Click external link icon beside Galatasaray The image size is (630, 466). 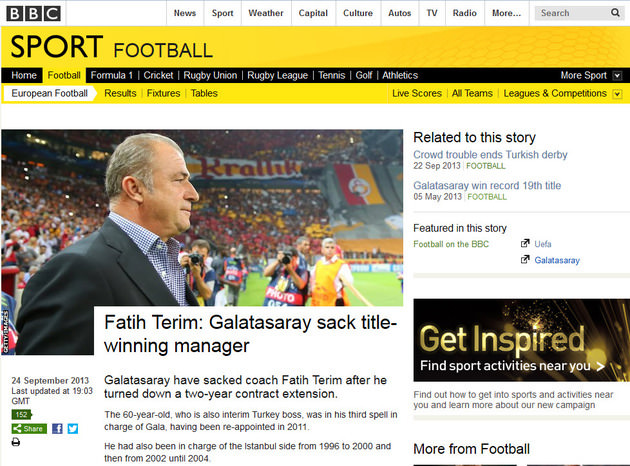pyautogui.click(x=525, y=260)
